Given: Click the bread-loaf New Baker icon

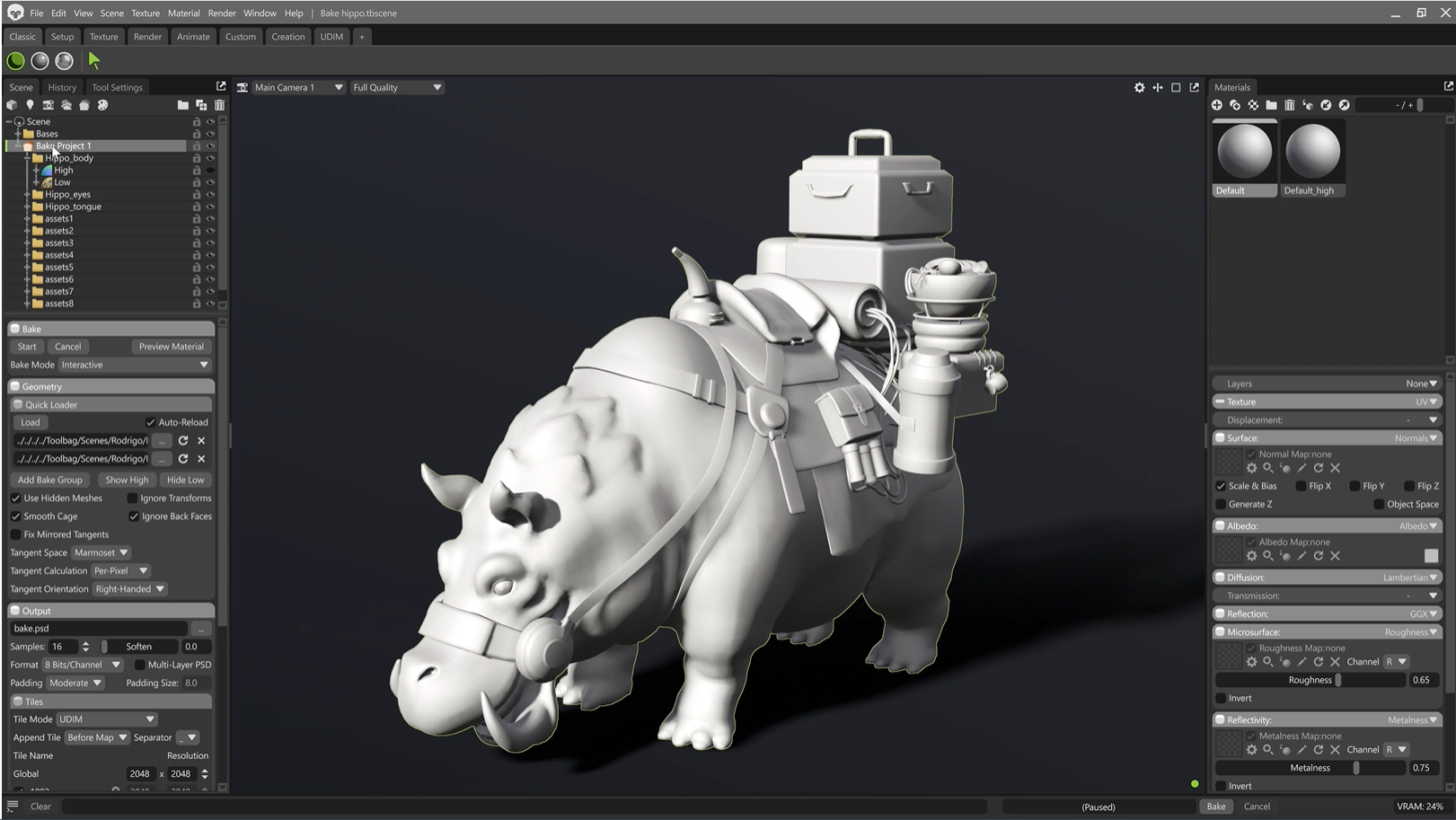Looking at the screenshot, I should click(84, 105).
